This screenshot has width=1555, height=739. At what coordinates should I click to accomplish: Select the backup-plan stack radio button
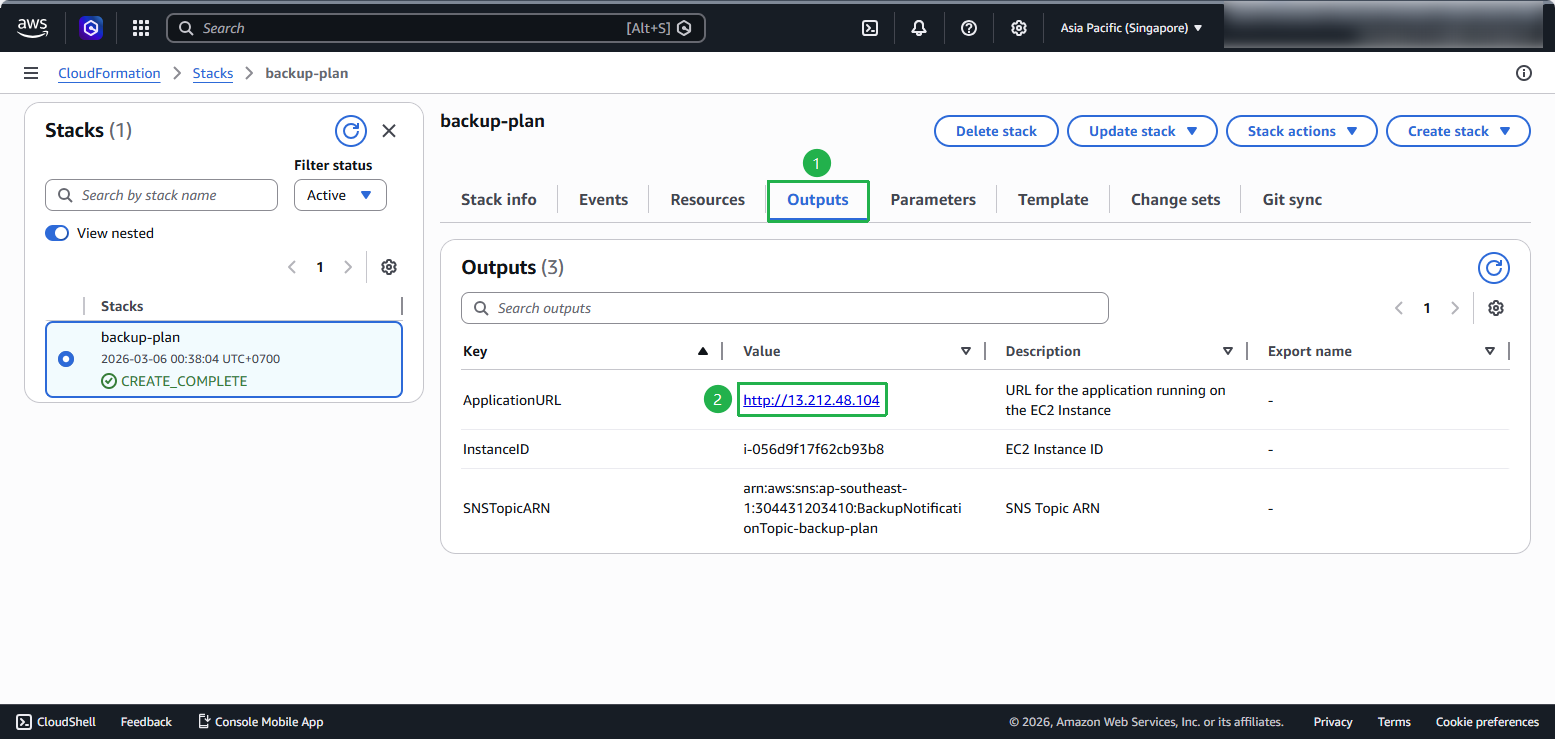[x=66, y=359]
